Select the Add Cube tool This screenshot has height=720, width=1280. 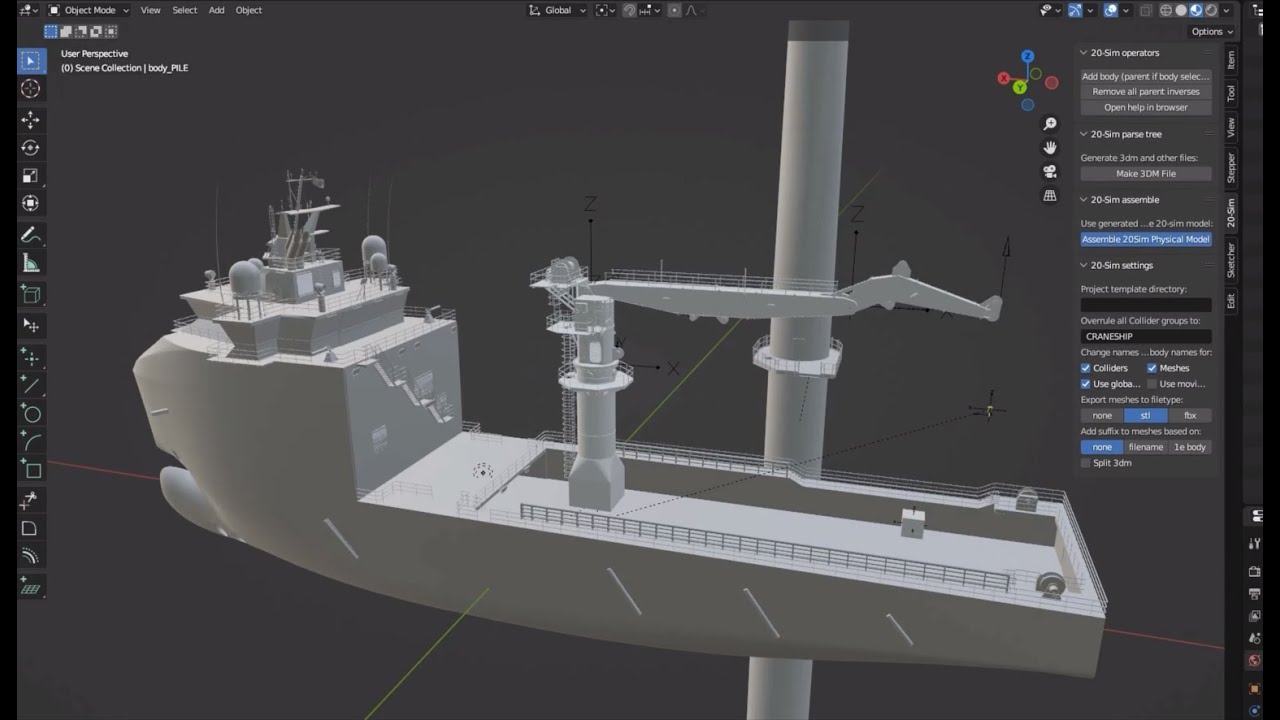click(x=31, y=295)
